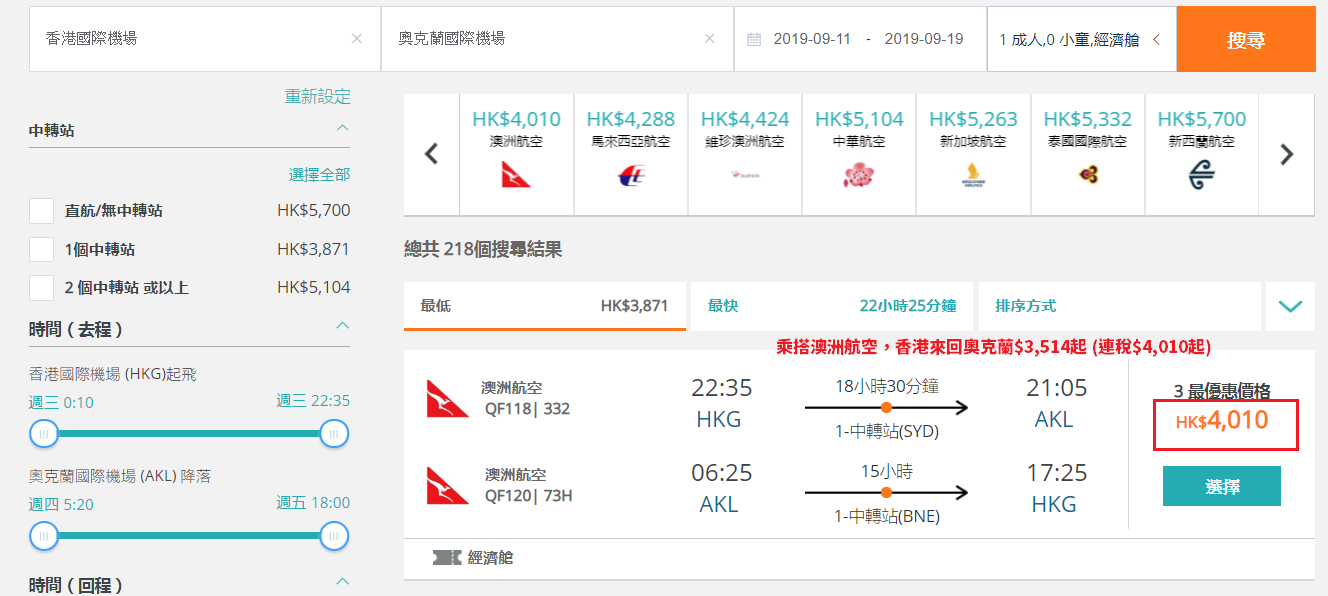This screenshot has width=1328, height=596.
Task: Switch to the 最快 results tab
Action: click(x=831, y=306)
